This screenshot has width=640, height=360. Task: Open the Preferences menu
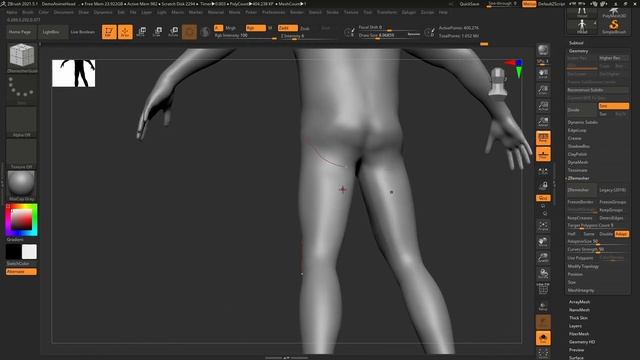273,12
